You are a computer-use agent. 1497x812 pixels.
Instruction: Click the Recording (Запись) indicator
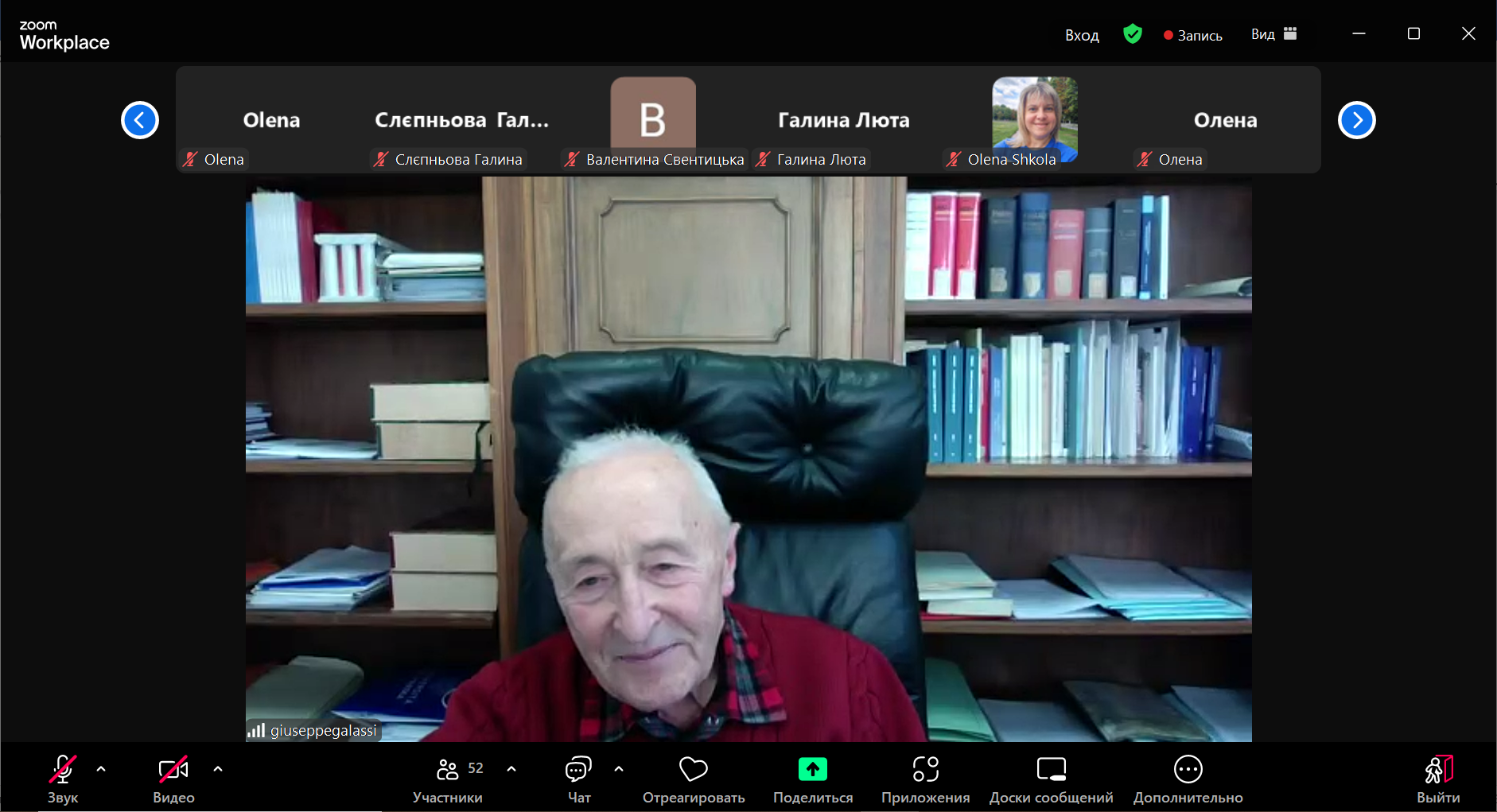tap(1192, 35)
